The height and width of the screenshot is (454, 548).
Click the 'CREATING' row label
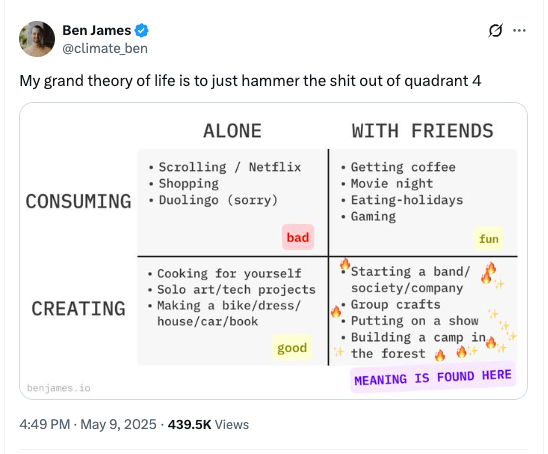coord(78,309)
